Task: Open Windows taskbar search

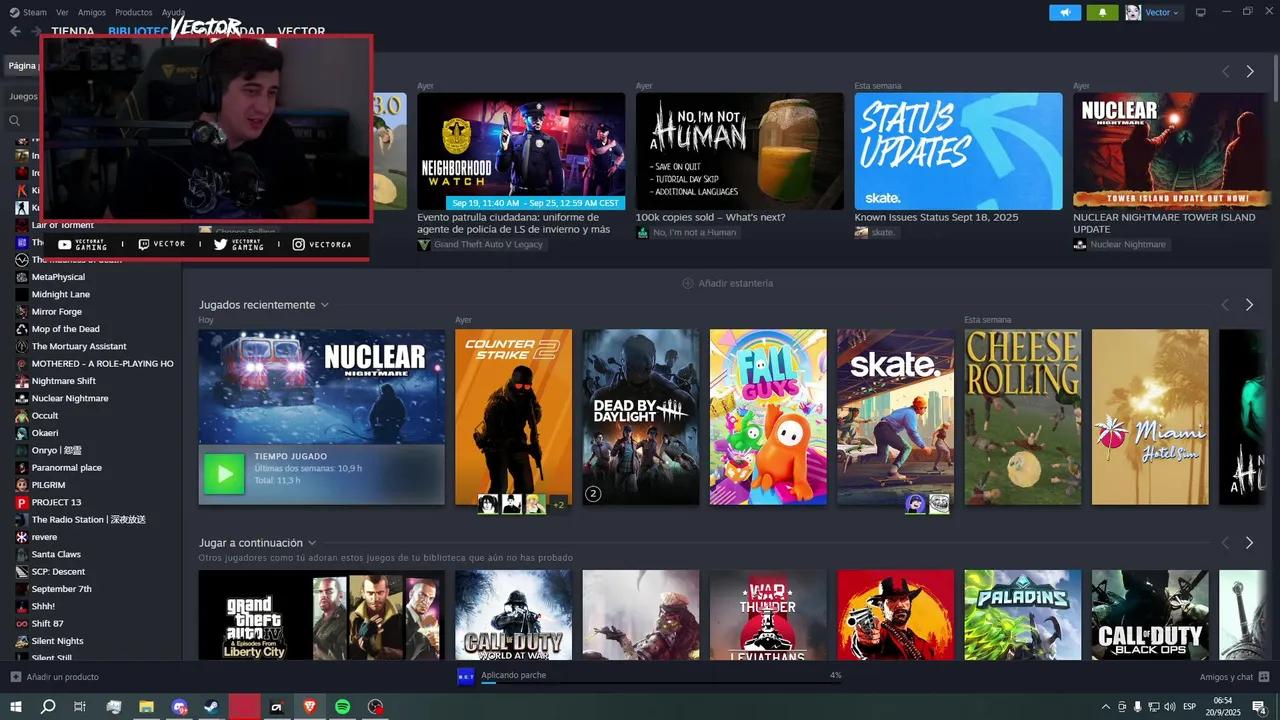Action: tap(48, 706)
